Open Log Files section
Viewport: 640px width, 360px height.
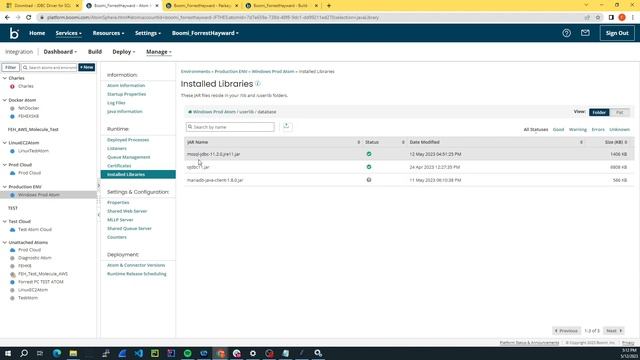[x=116, y=103]
